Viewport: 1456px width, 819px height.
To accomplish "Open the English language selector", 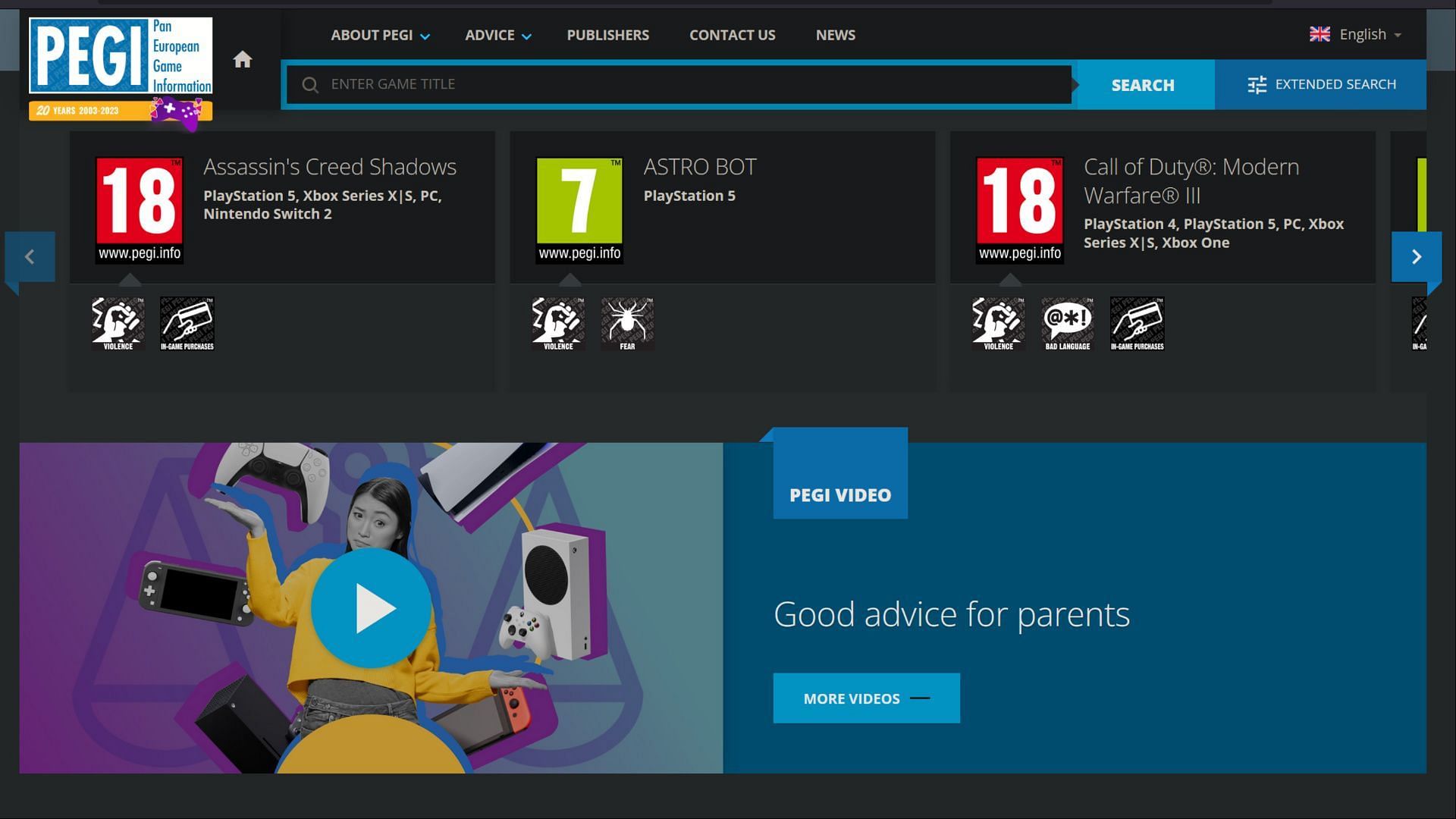I will [x=1356, y=34].
